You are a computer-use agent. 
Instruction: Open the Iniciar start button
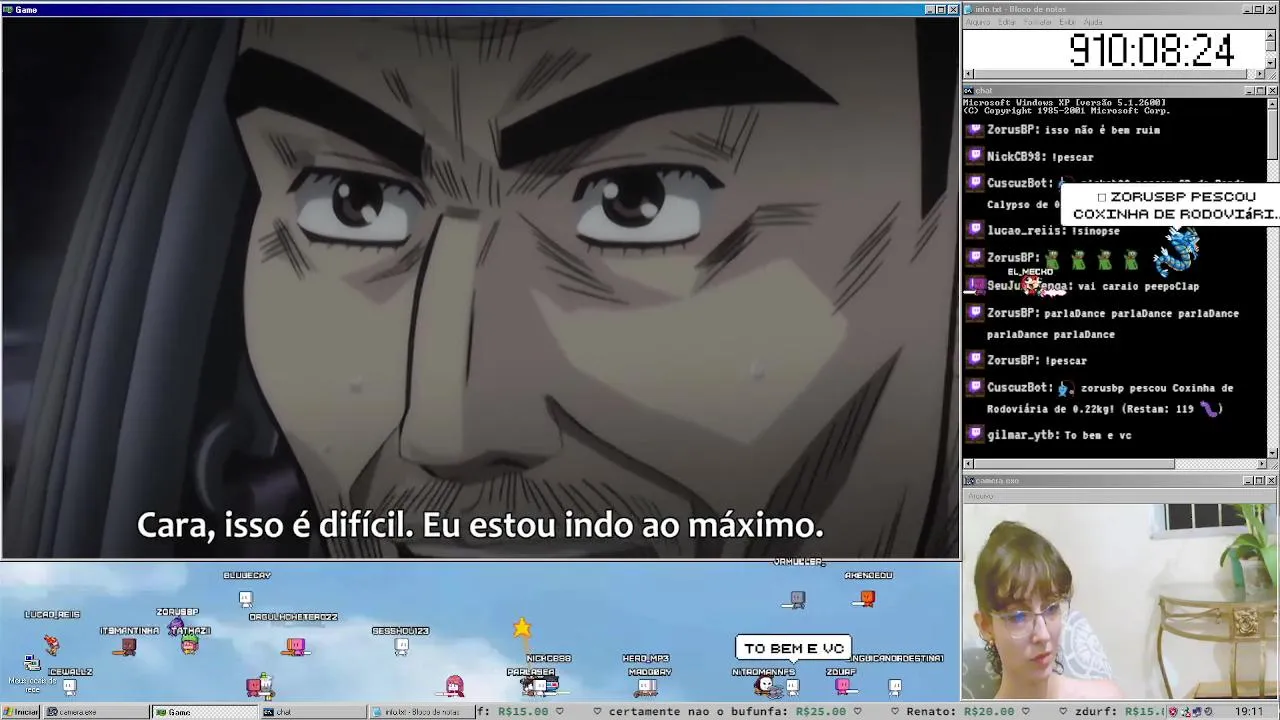tap(20, 712)
